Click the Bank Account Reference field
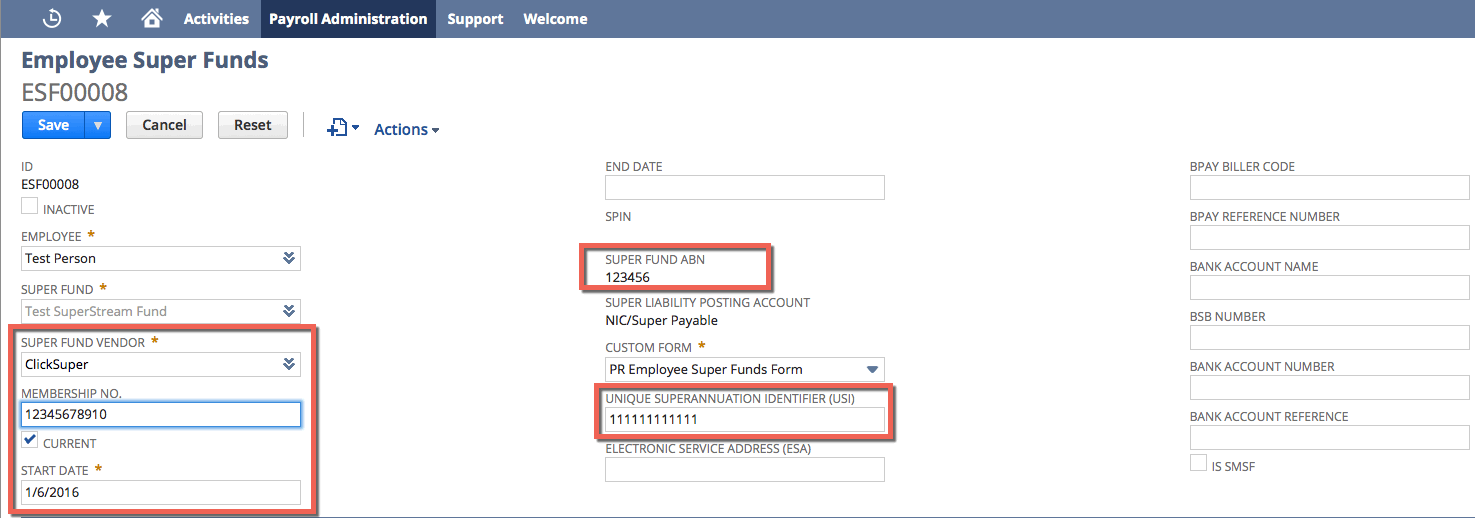 coord(1329,437)
